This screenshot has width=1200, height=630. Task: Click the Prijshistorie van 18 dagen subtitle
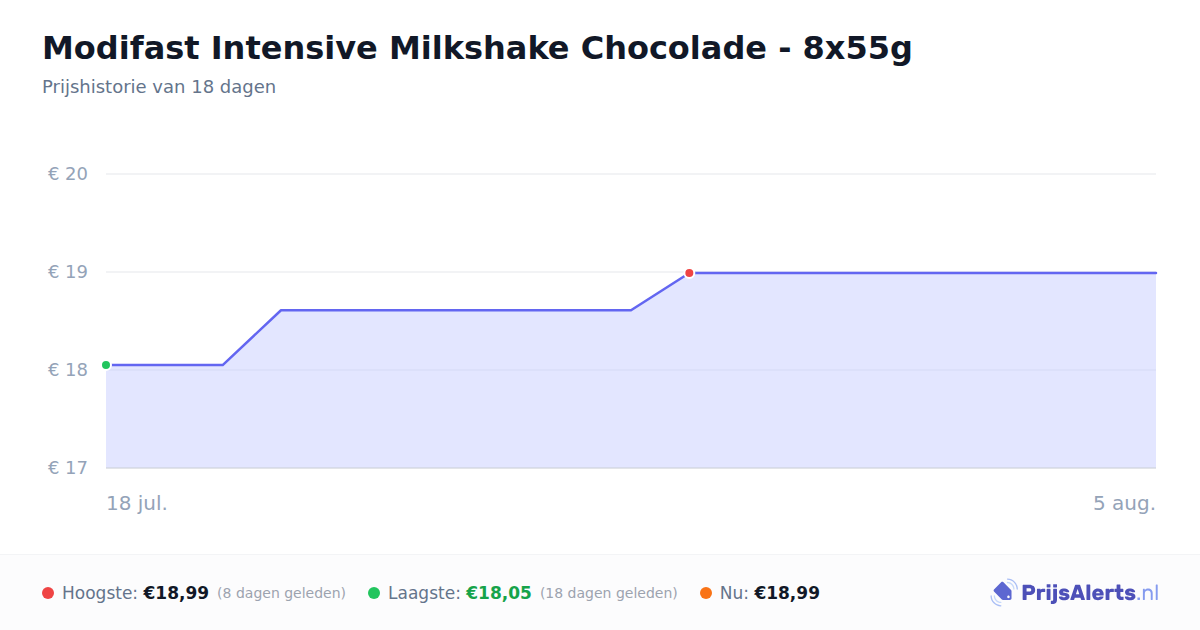click(159, 87)
